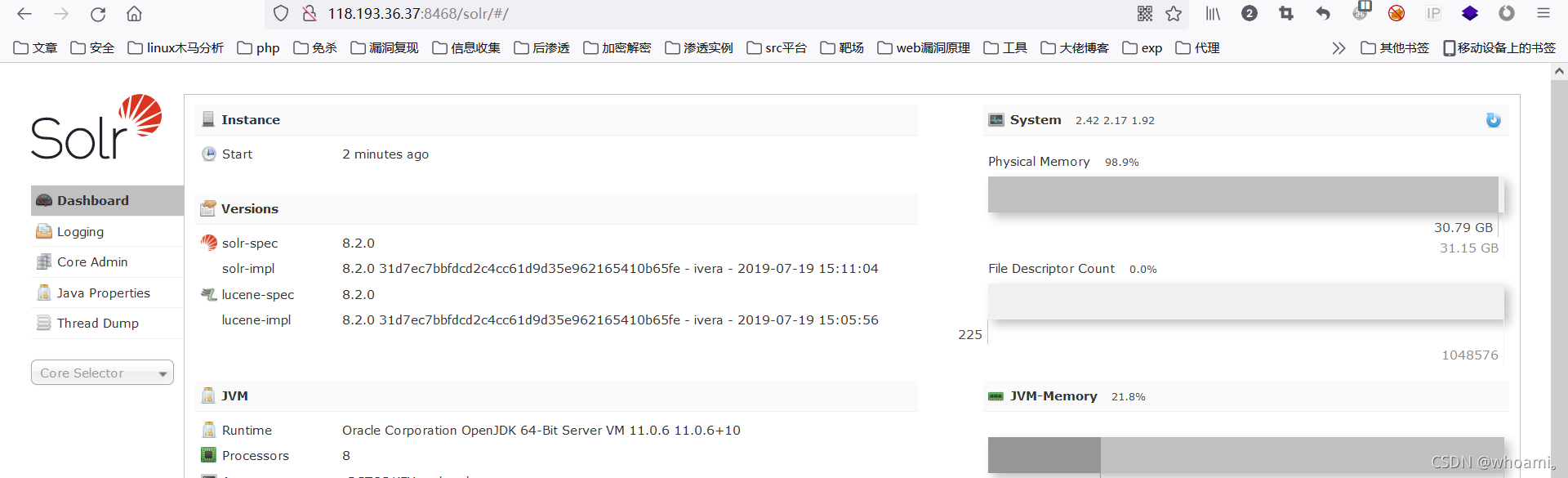Open the Logging page
Screen dimensions: 1568x478
click(x=107, y=231)
